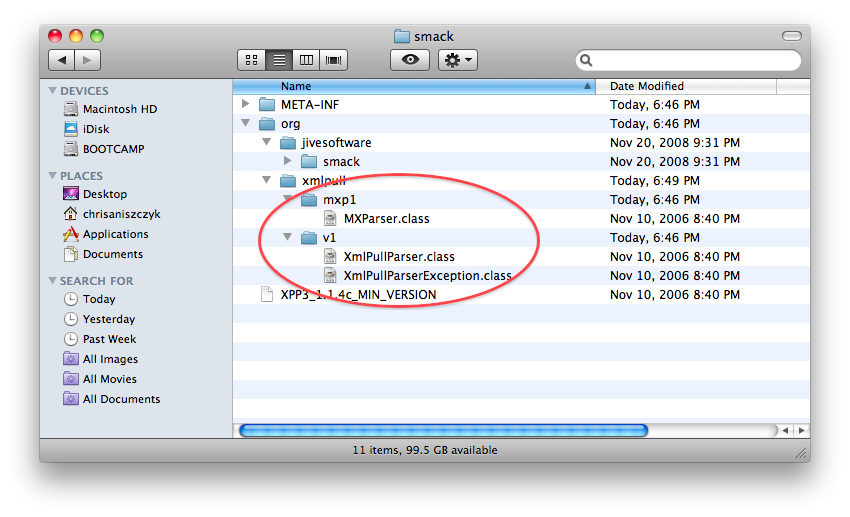850x517 pixels.
Task: Open the Documents icon in sidebar
Action: coord(70,254)
